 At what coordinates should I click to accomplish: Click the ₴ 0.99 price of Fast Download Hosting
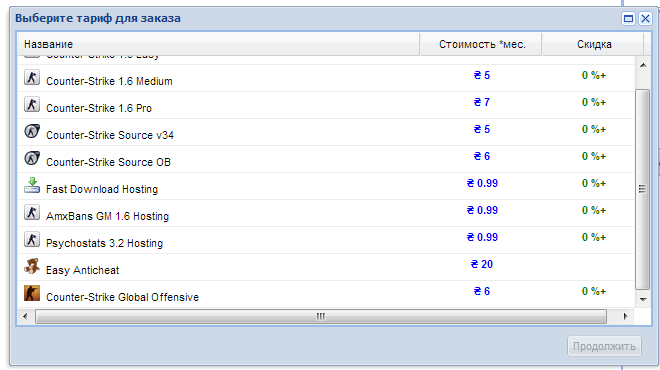[482, 184]
